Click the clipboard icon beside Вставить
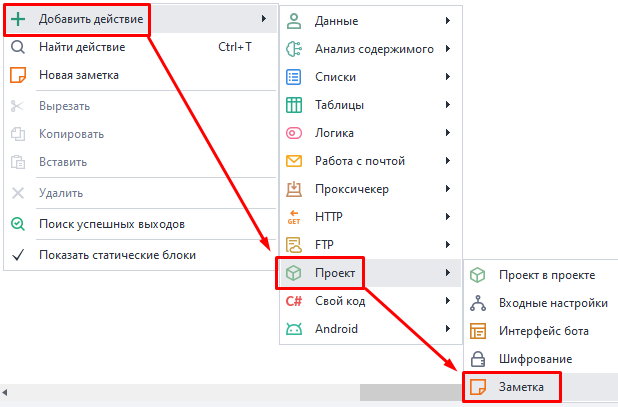The width and height of the screenshot is (618, 407). click(x=18, y=162)
